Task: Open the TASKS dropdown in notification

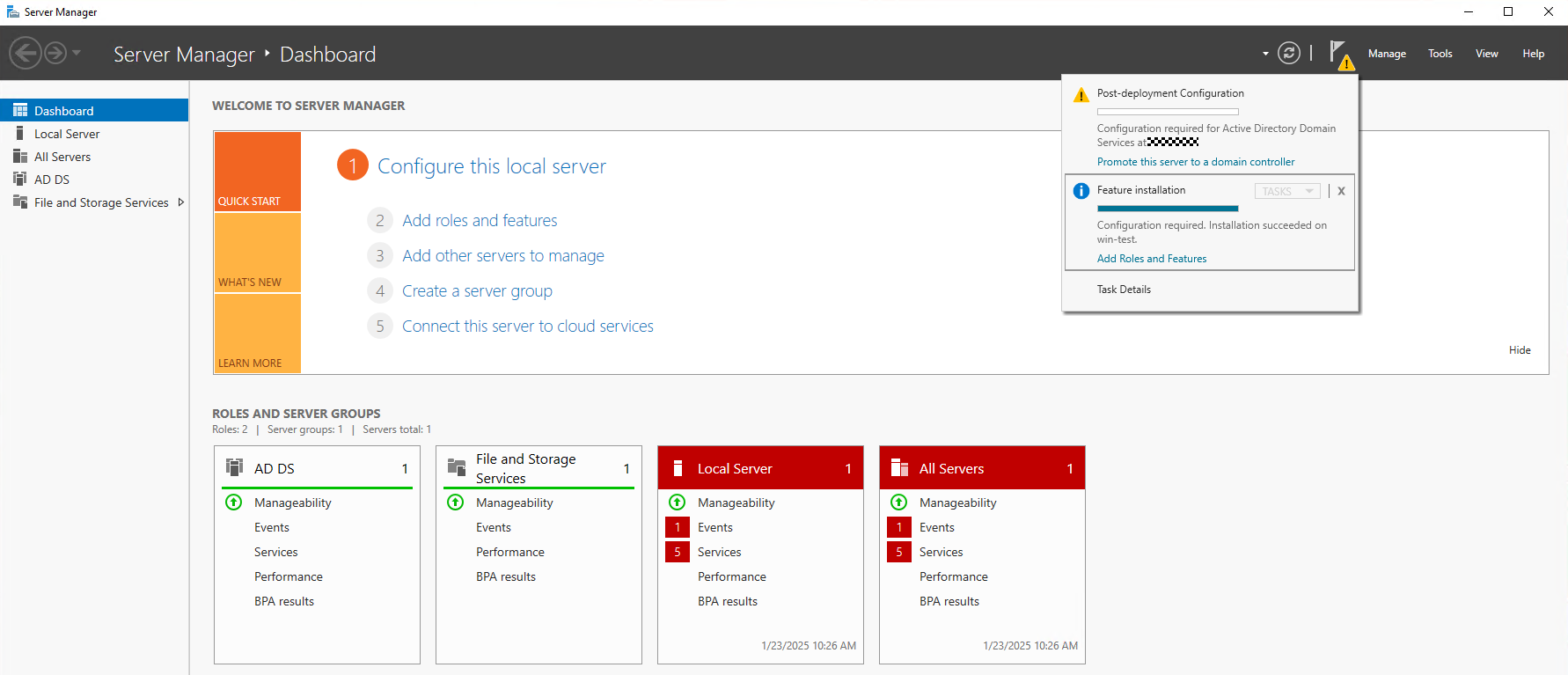Action: pos(1287,191)
